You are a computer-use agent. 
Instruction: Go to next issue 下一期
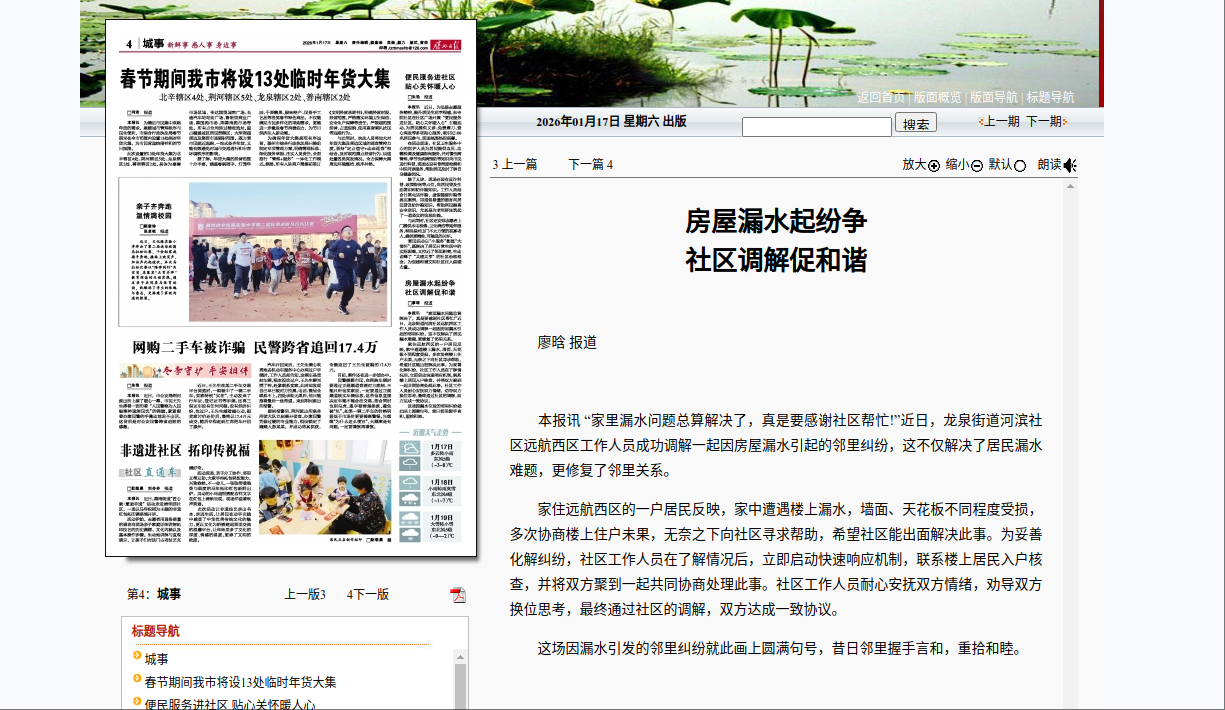coord(1043,121)
